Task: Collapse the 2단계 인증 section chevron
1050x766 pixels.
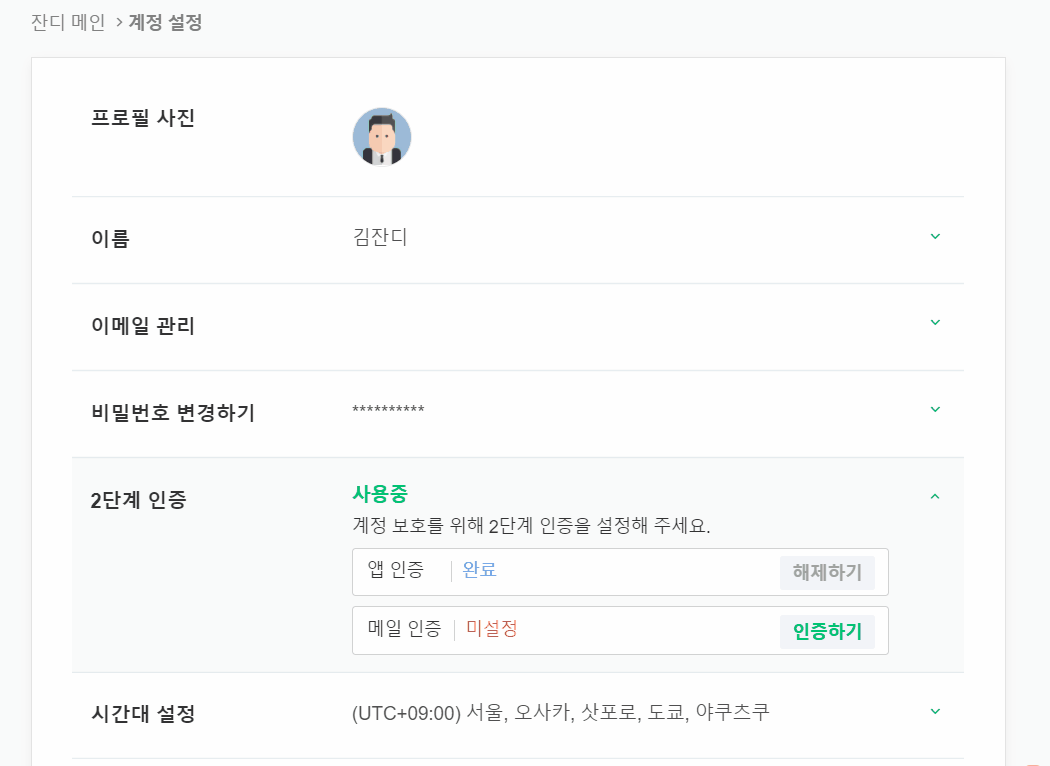Action: [x=935, y=496]
